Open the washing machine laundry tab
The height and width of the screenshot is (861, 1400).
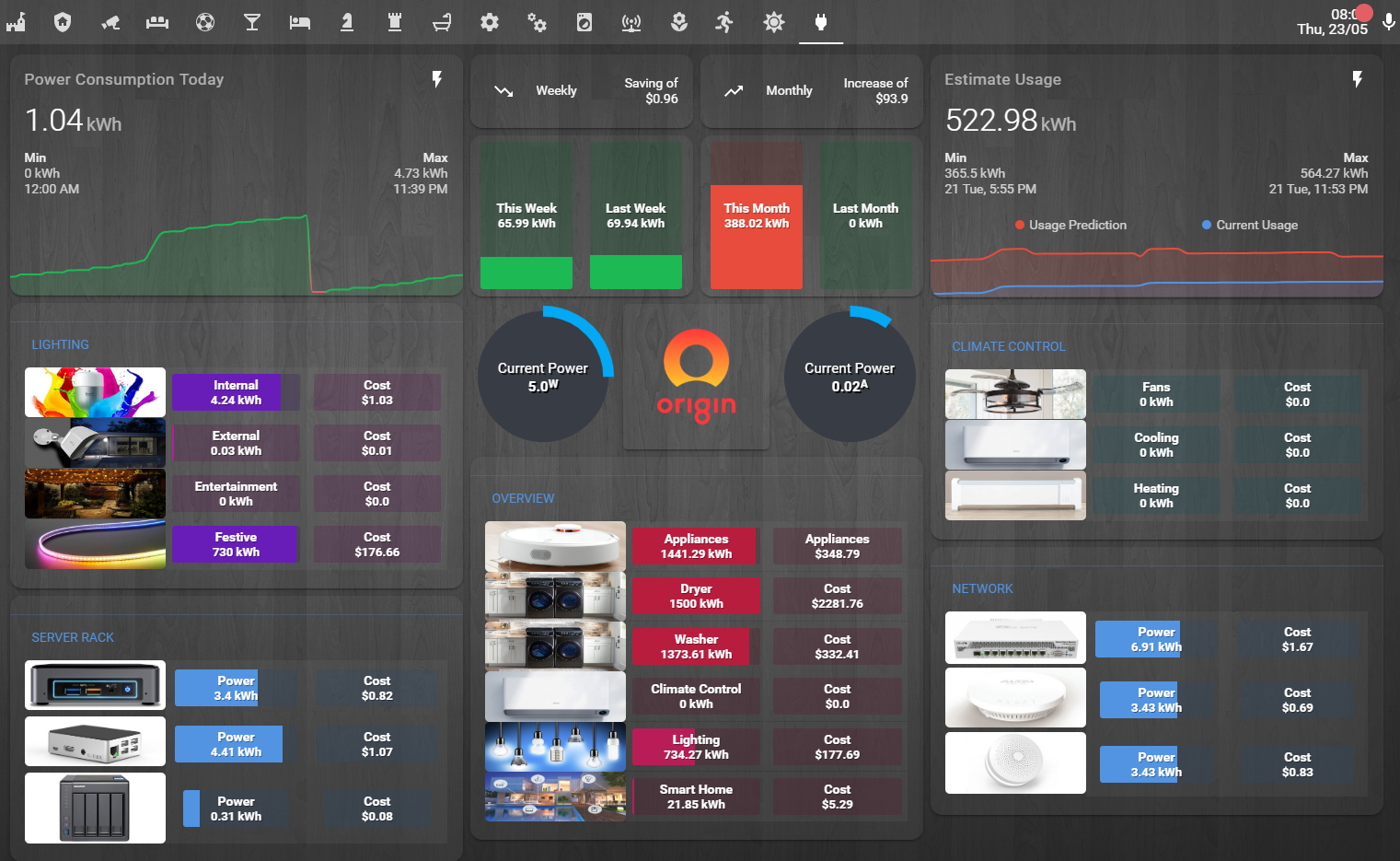584,21
